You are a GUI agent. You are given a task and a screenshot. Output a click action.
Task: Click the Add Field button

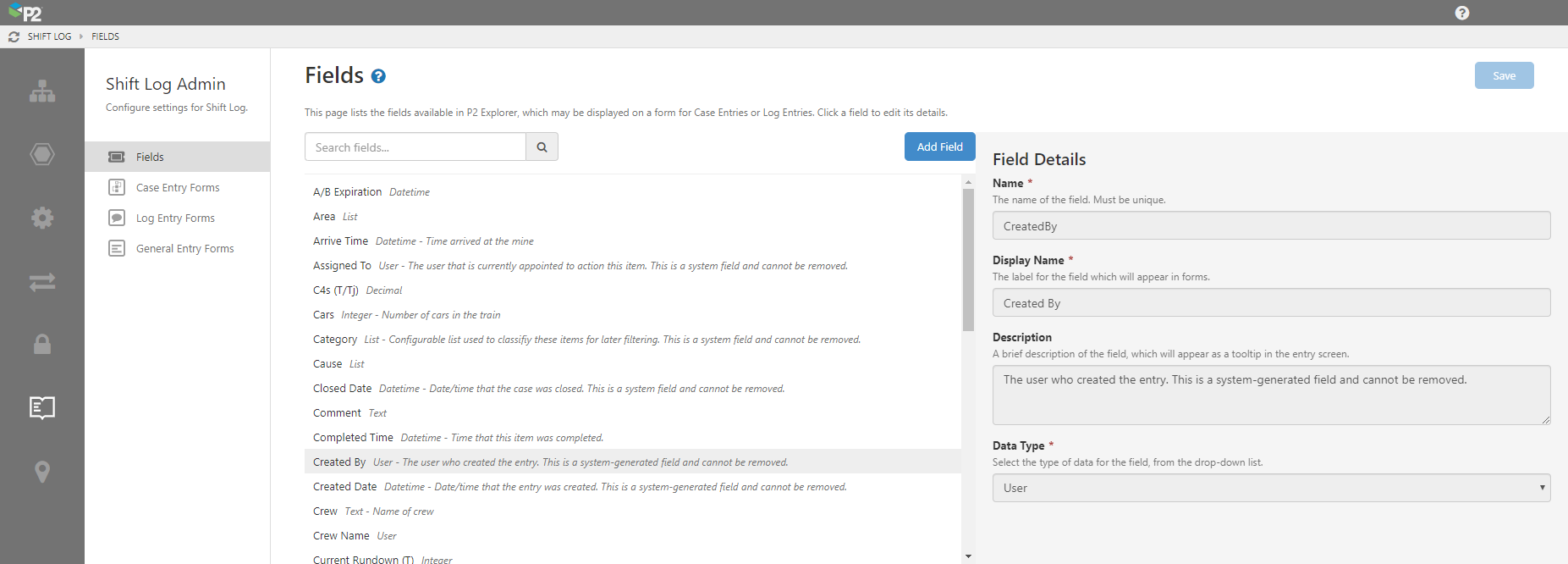[939, 147]
